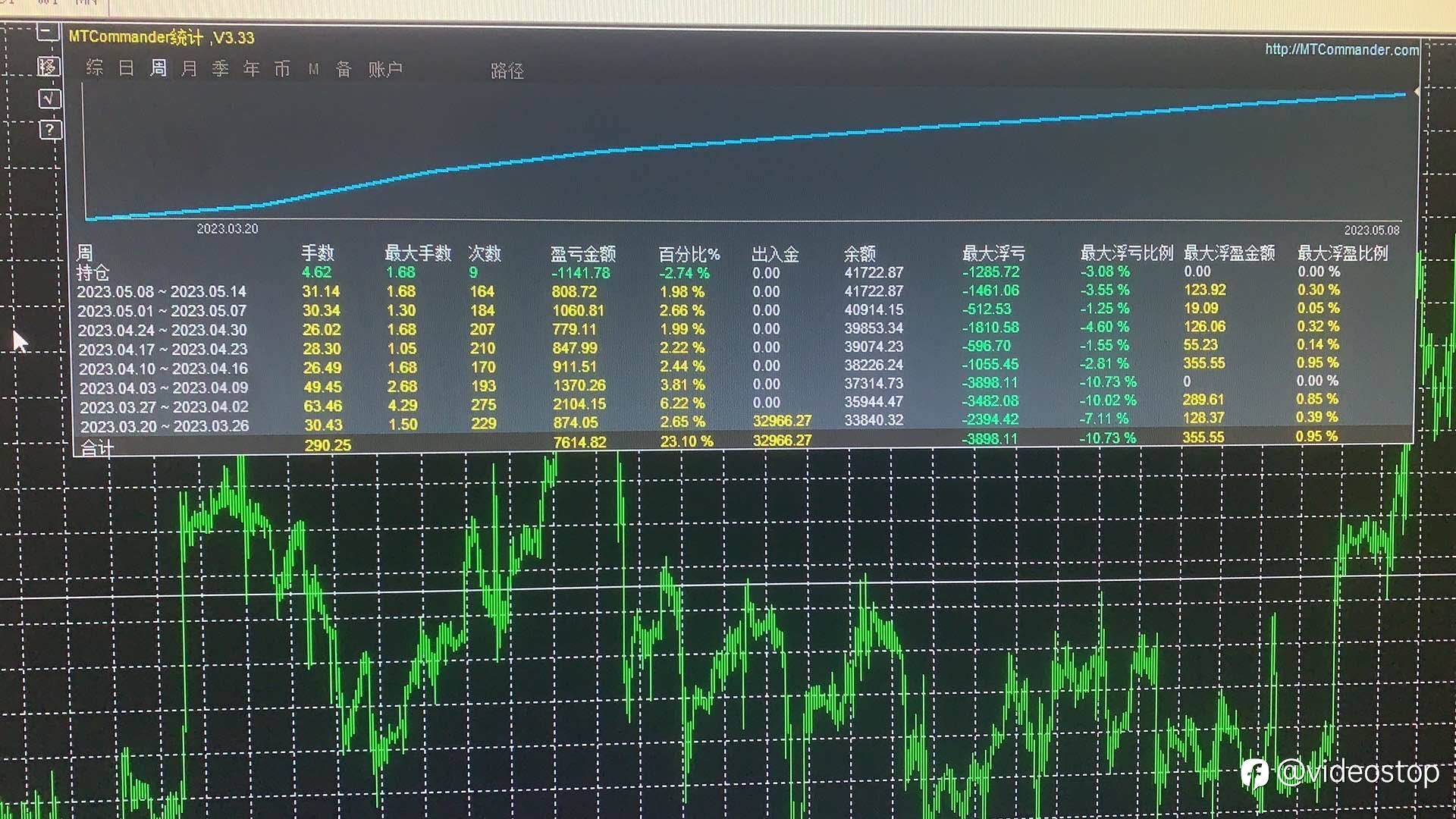Open the http://MTCommander.com link
The width and height of the screenshot is (1456, 819).
[x=1341, y=49]
